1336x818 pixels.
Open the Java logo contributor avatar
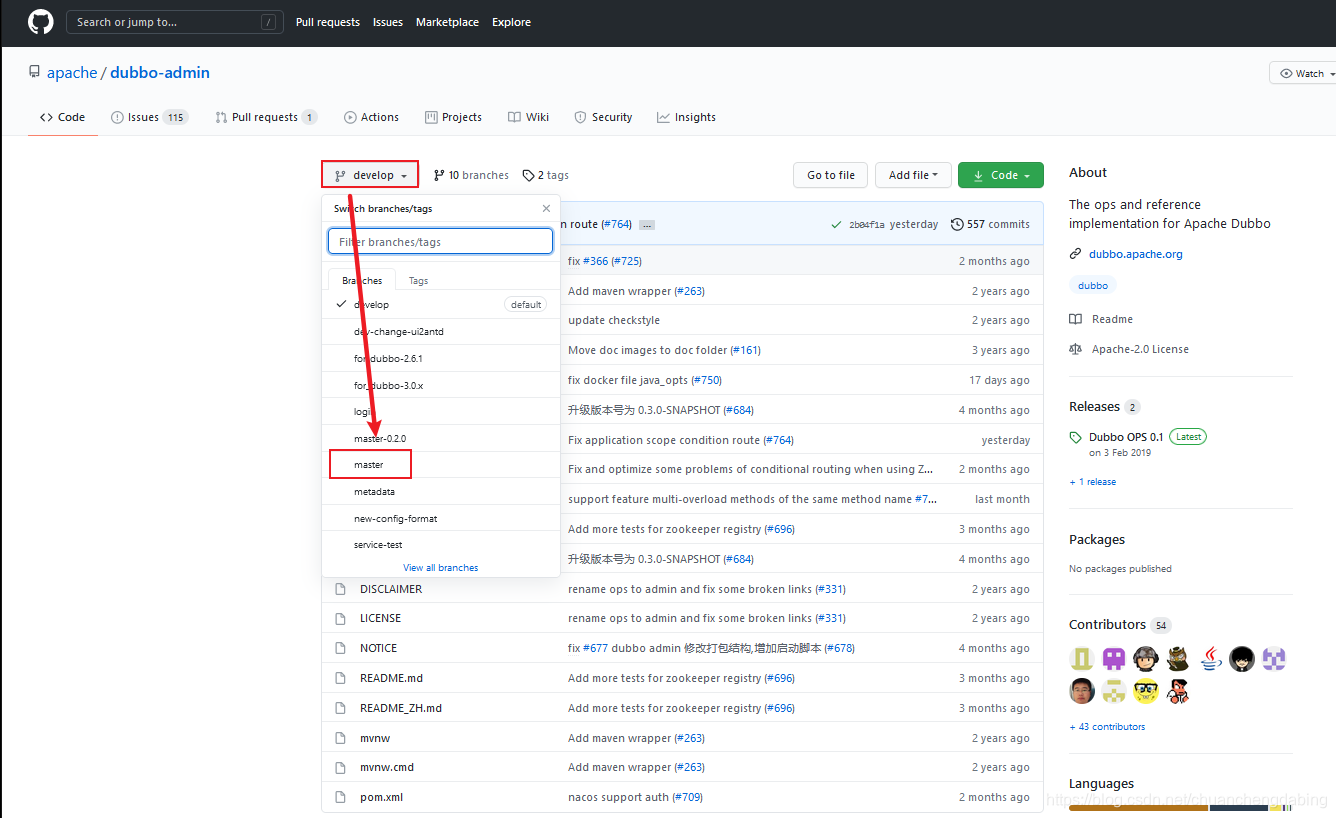pos(1210,658)
